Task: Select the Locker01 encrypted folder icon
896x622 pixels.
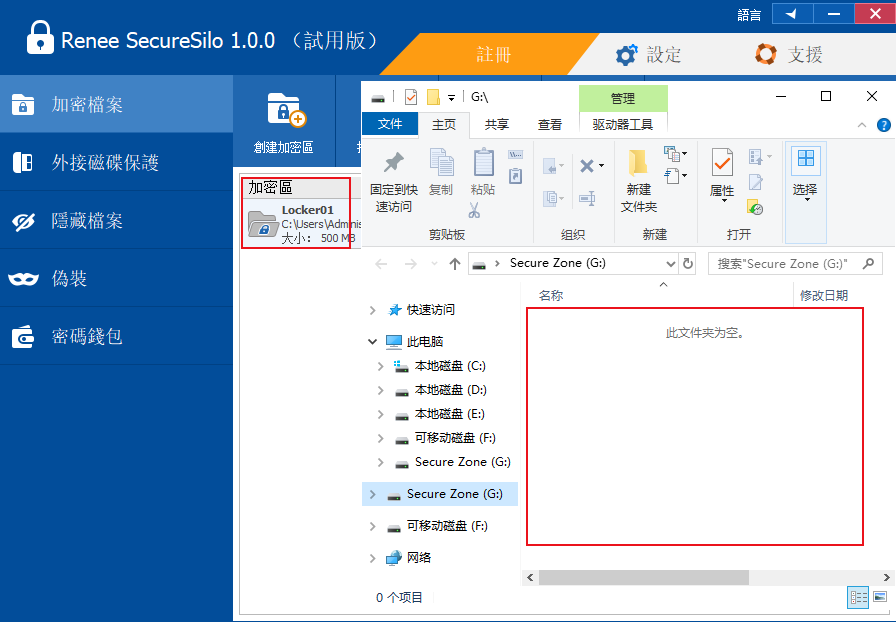Action: 263,224
